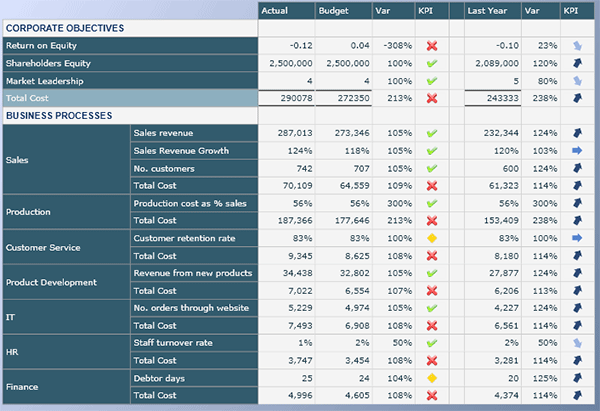Click the green check KPI for Shareholders Equity
The image size is (600, 411).
click(x=431, y=63)
